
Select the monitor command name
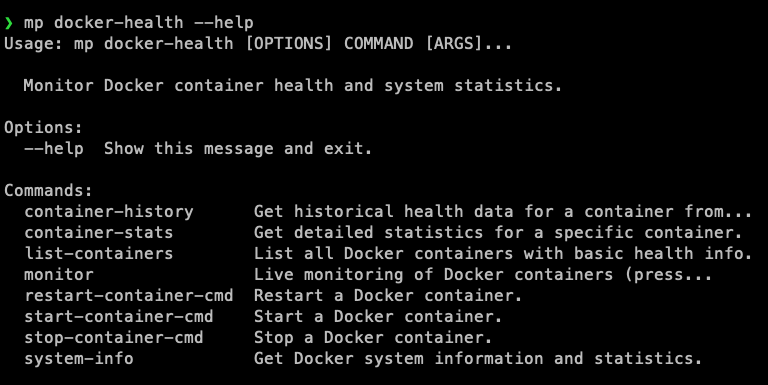pos(59,274)
